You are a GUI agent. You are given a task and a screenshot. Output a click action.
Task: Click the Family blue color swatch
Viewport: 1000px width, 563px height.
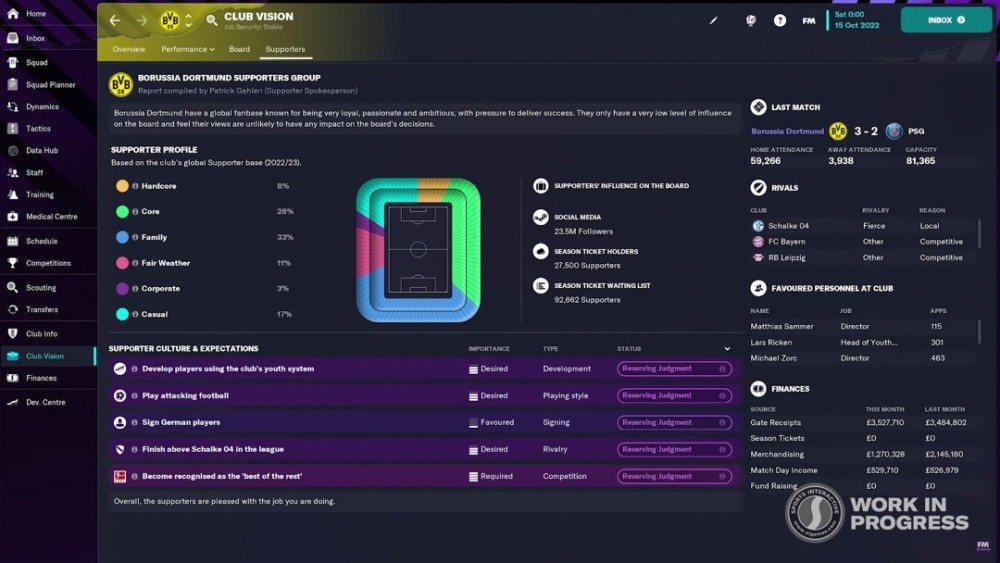pyautogui.click(x=122, y=237)
